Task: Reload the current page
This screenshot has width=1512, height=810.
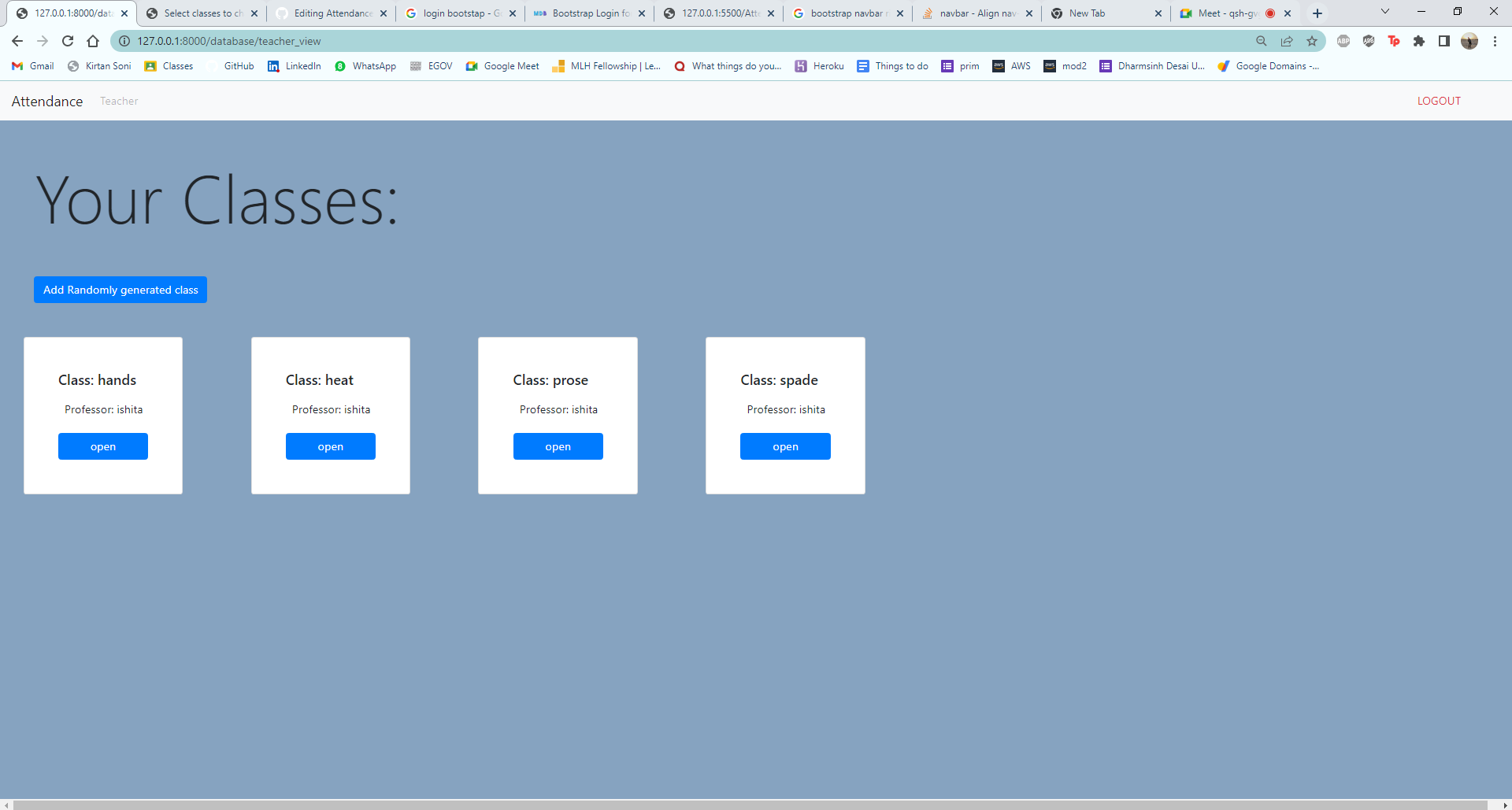Action: point(67,41)
